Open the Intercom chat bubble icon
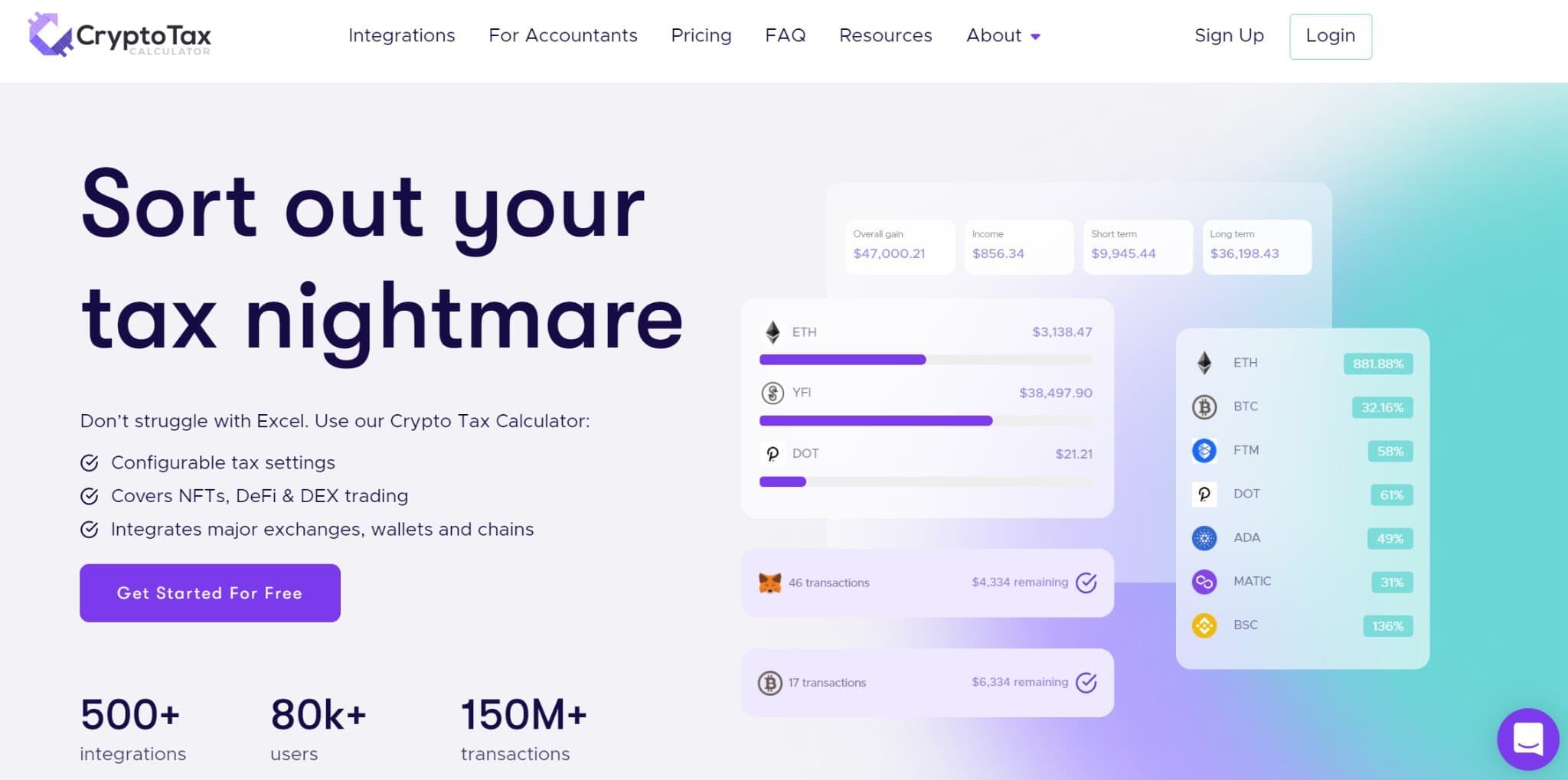 1528,739
